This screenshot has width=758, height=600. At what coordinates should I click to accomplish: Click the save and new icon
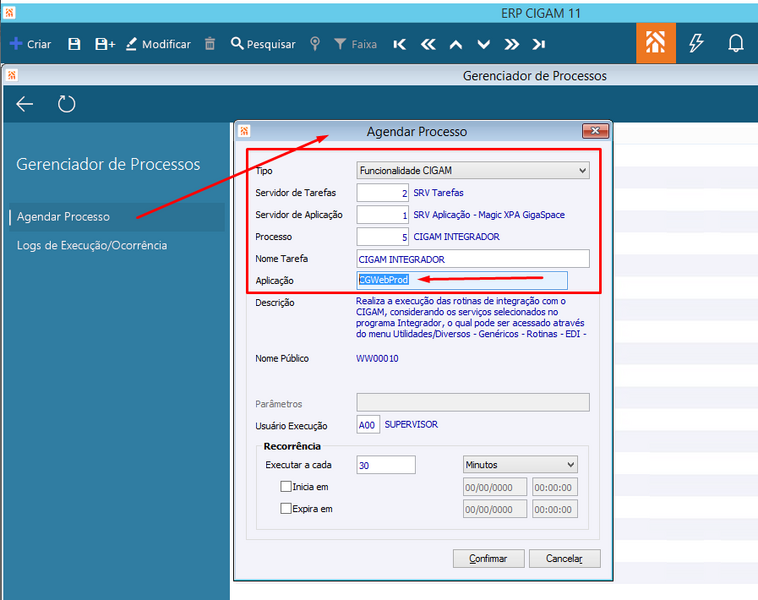coord(105,44)
